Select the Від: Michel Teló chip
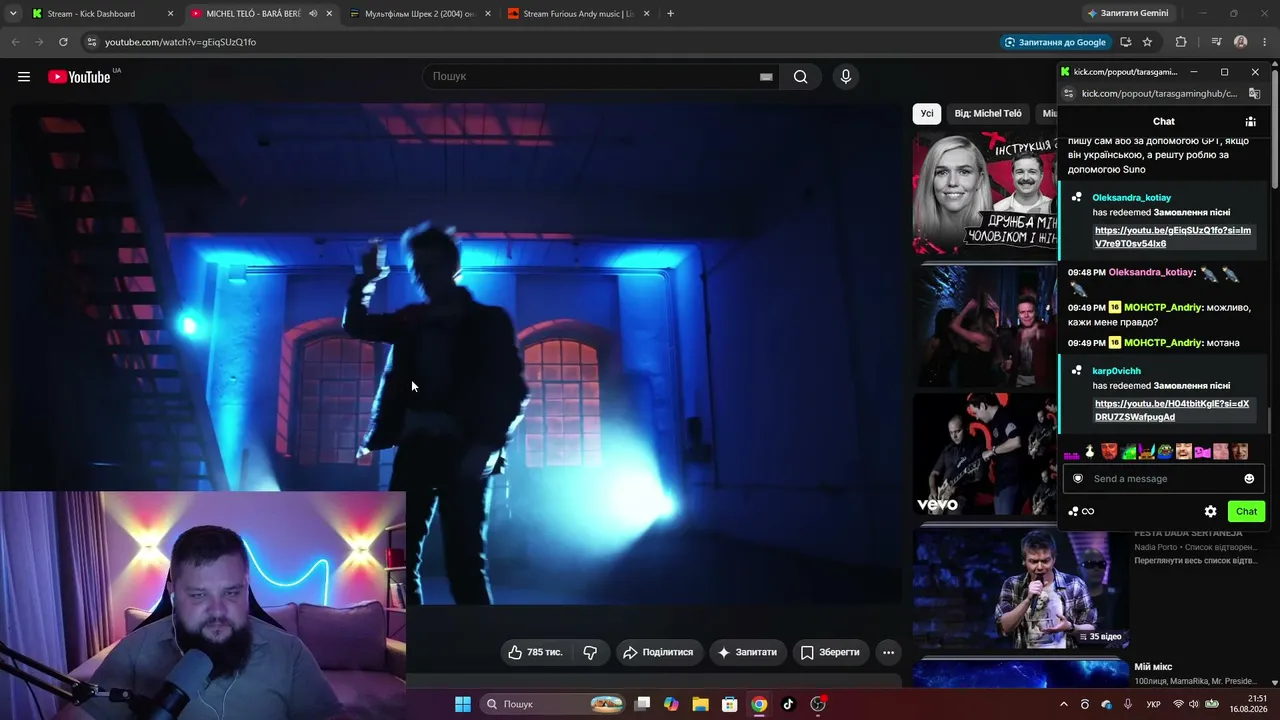The height and width of the screenshot is (720, 1280). tap(988, 114)
